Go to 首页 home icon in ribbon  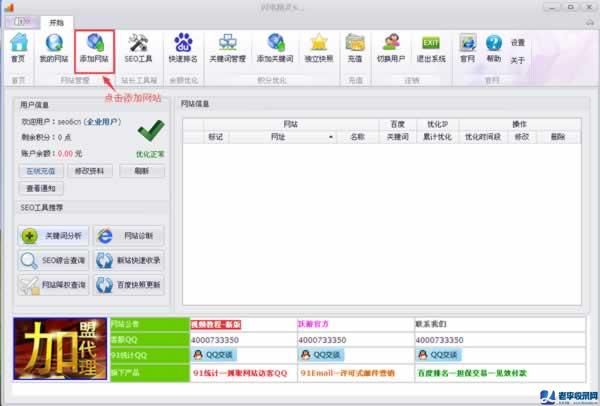pyautogui.click(x=18, y=48)
